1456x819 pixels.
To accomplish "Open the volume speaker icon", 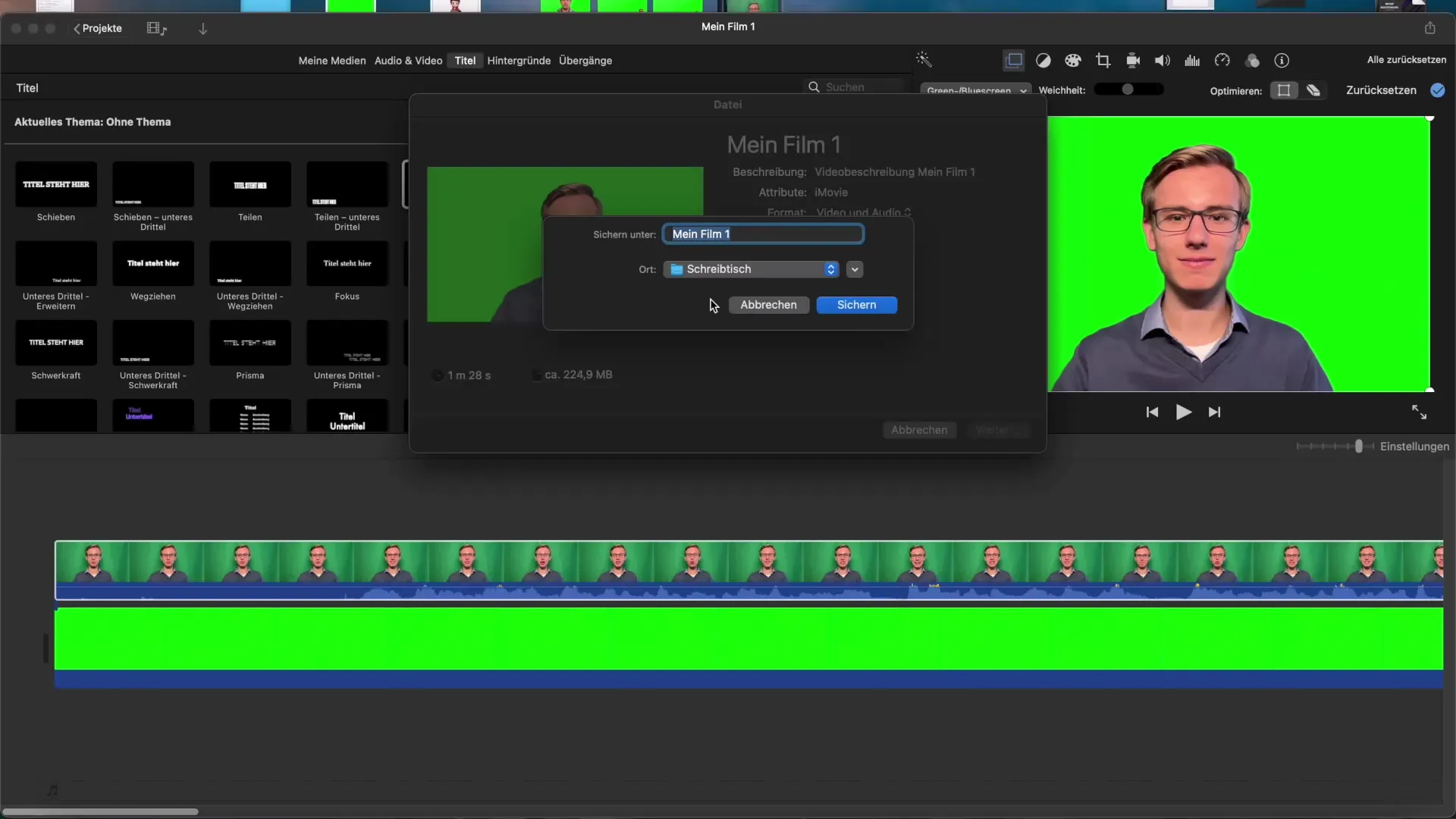I will click(x=1163, y=61).
